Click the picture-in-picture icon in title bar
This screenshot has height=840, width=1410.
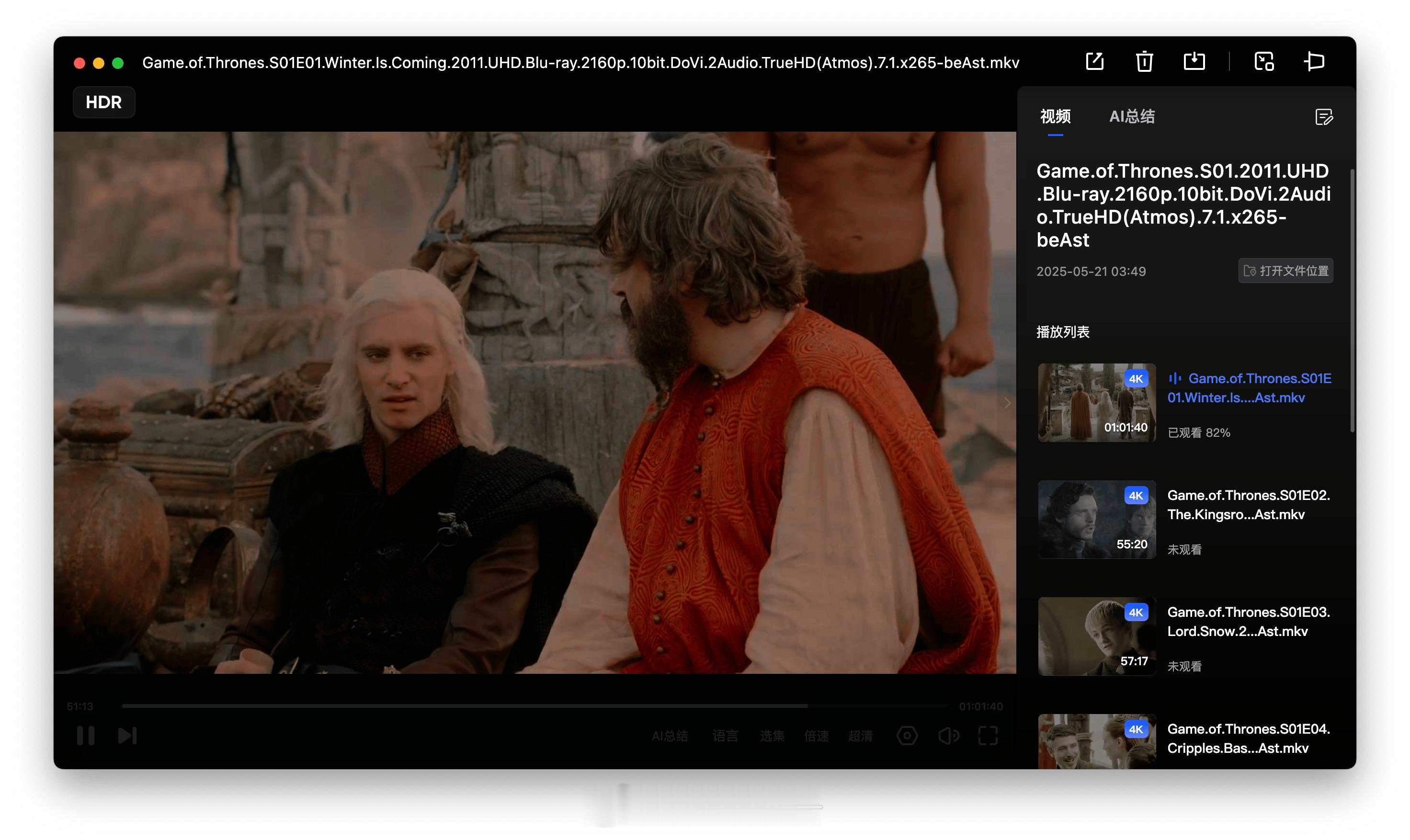tap(1263, 61)
